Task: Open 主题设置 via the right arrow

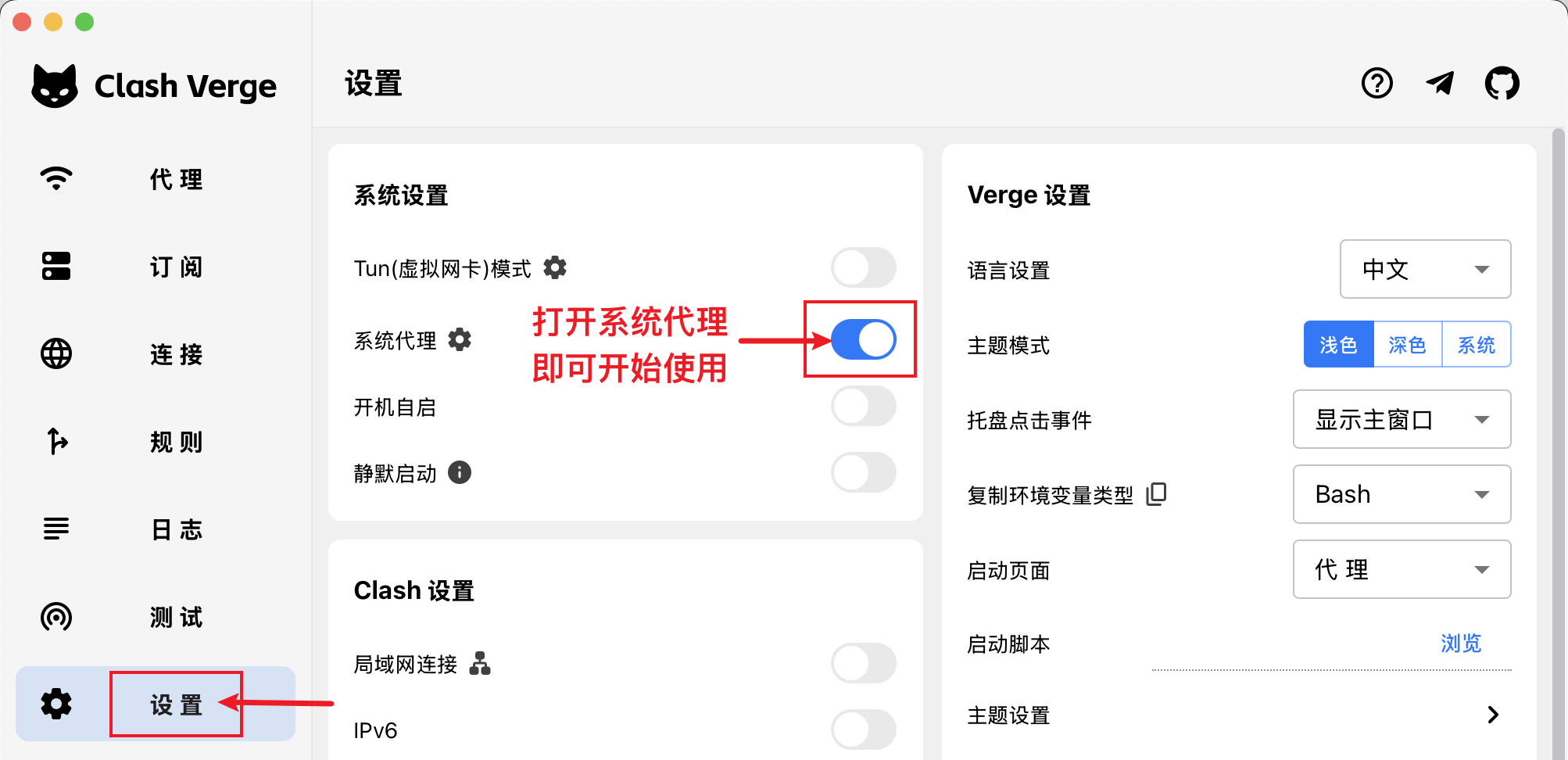Action: [1494, 715]
